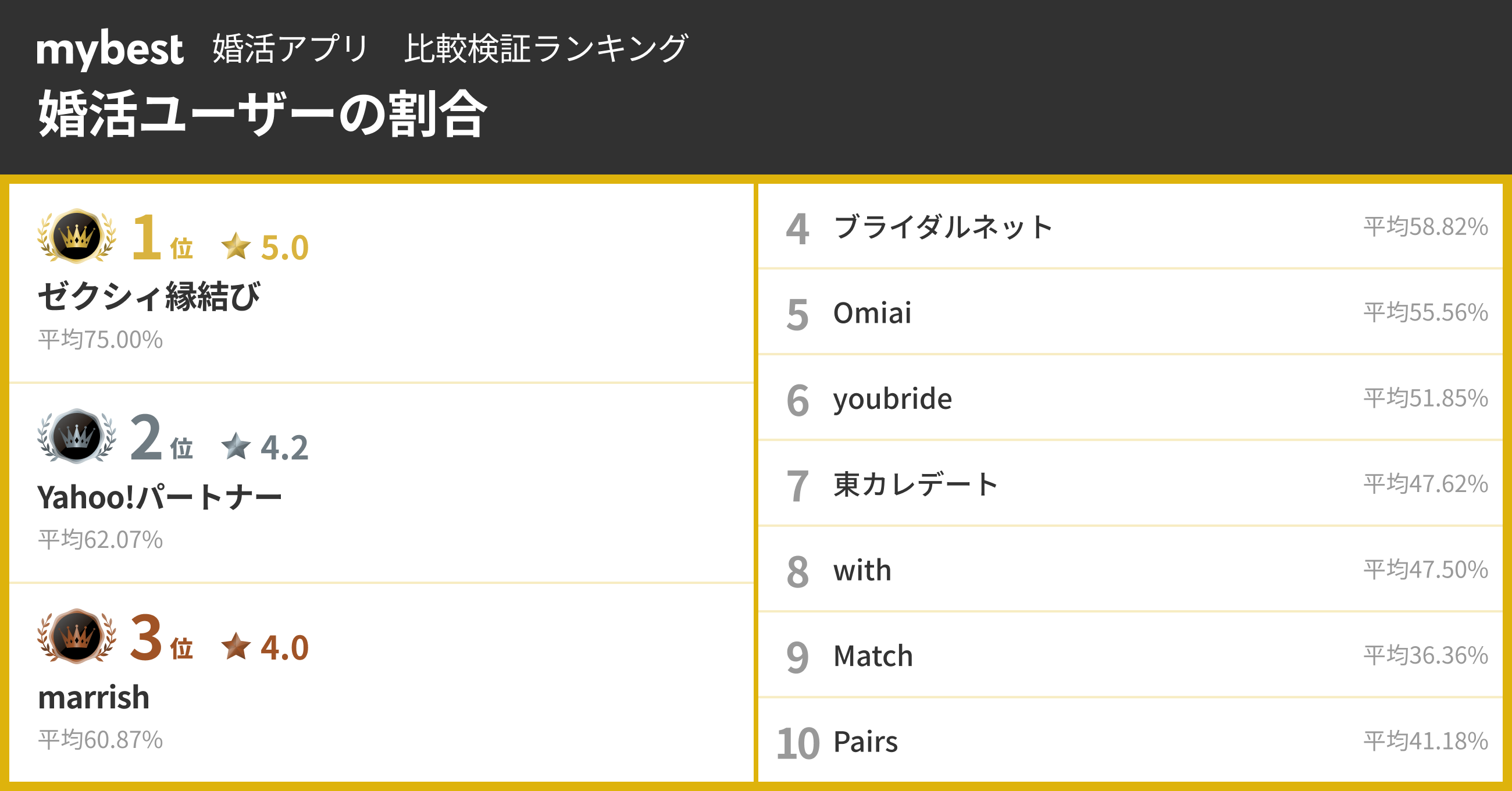Click the 平均75.00% score text
Viewport: 1512px width, 791px height.
tap(101, 340)
